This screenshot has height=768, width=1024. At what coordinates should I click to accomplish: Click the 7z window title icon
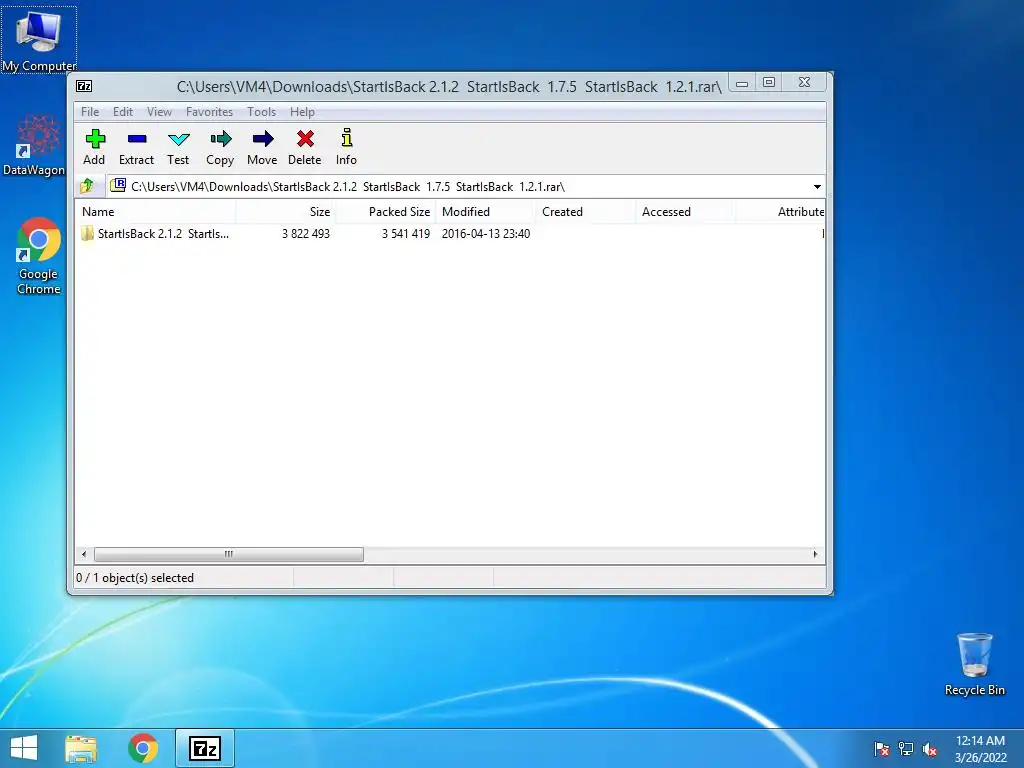click(84, 86)
